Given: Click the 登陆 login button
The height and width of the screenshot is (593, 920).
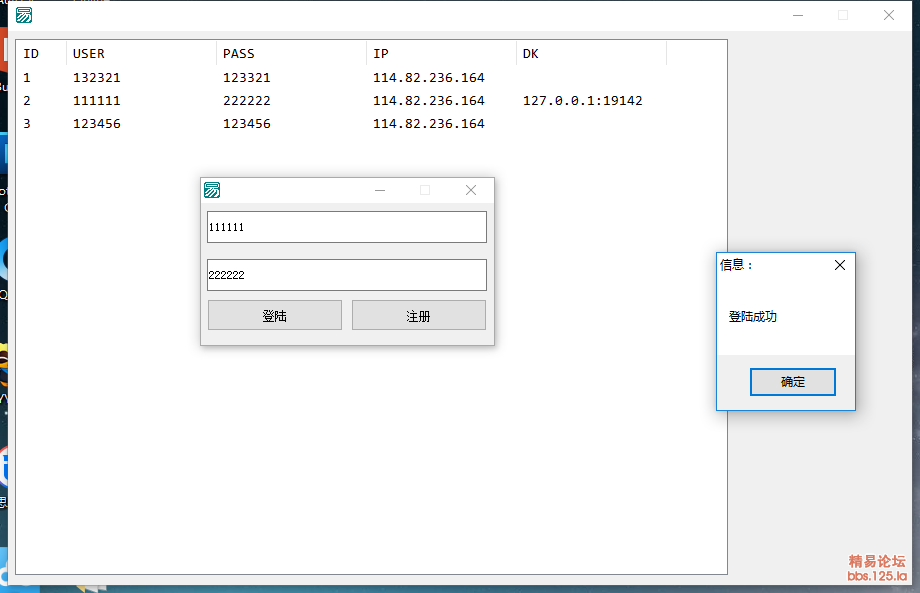Looking at the screenshot, I should 275,315.
